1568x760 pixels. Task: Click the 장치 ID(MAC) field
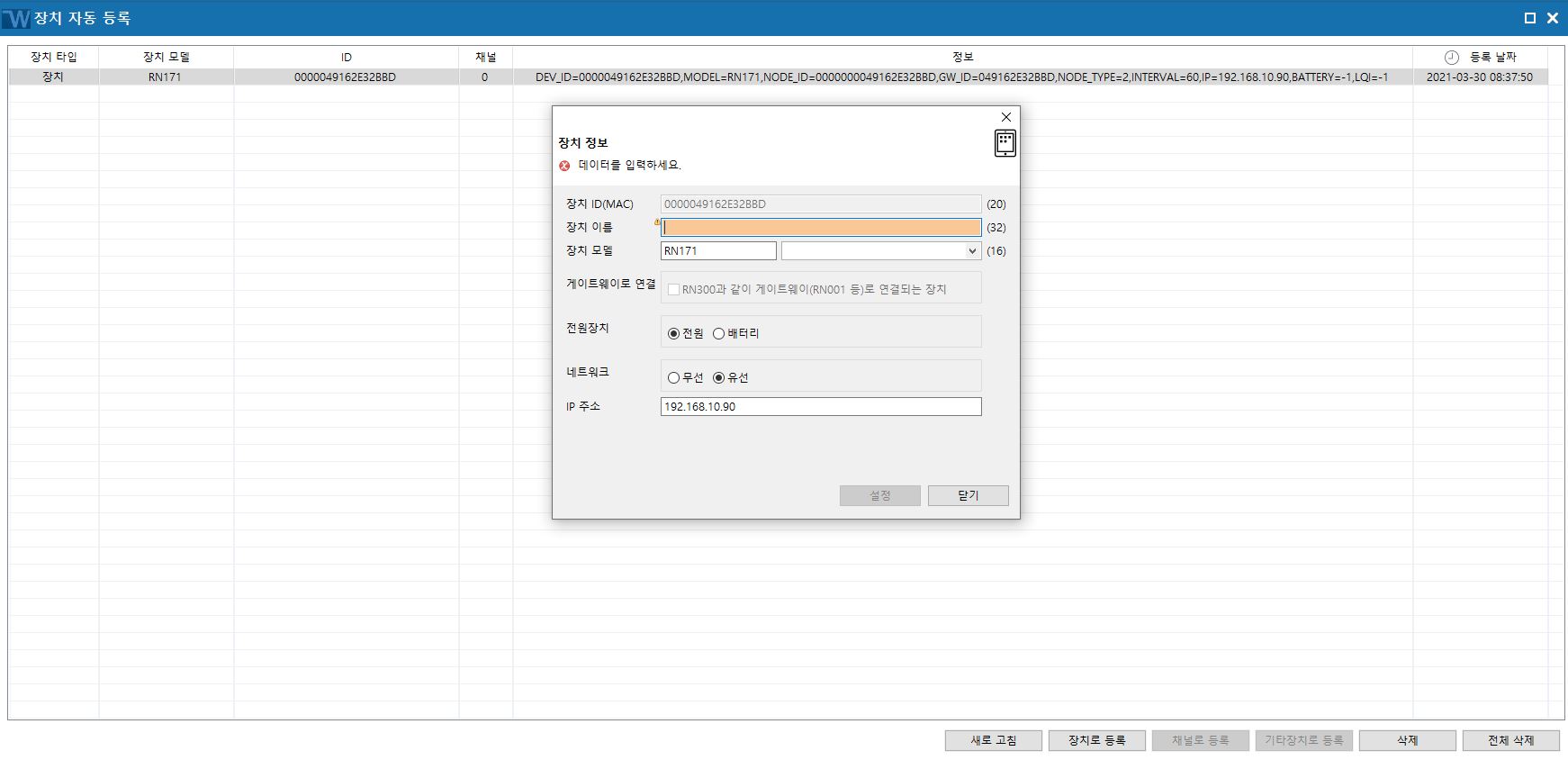(821, 204)
